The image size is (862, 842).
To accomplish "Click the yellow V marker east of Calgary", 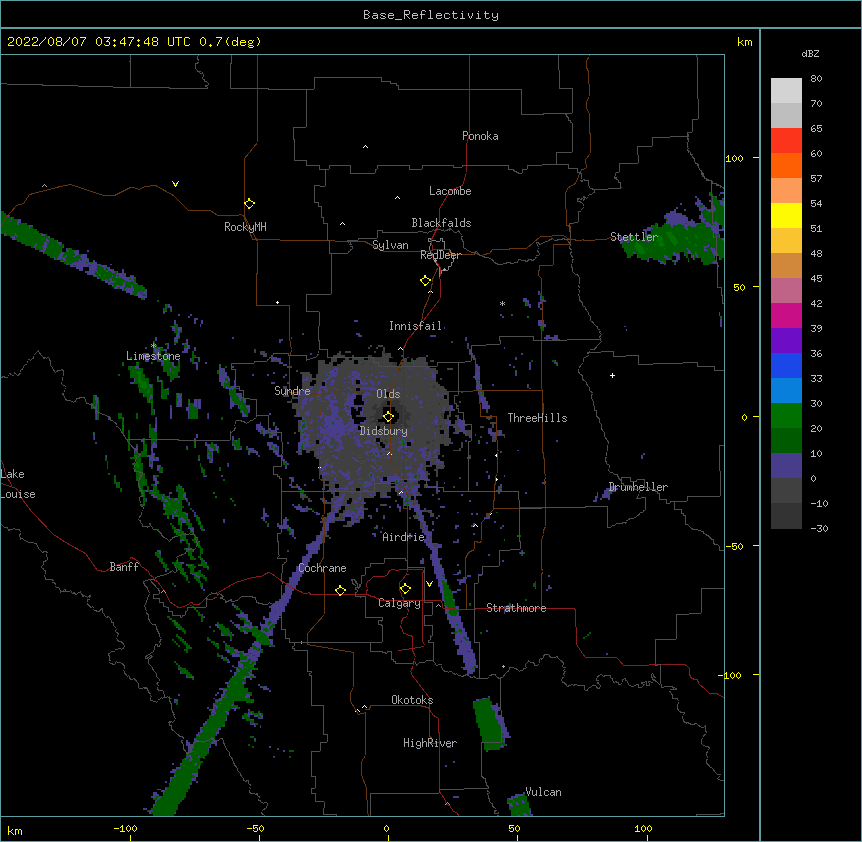I will 429,584.
